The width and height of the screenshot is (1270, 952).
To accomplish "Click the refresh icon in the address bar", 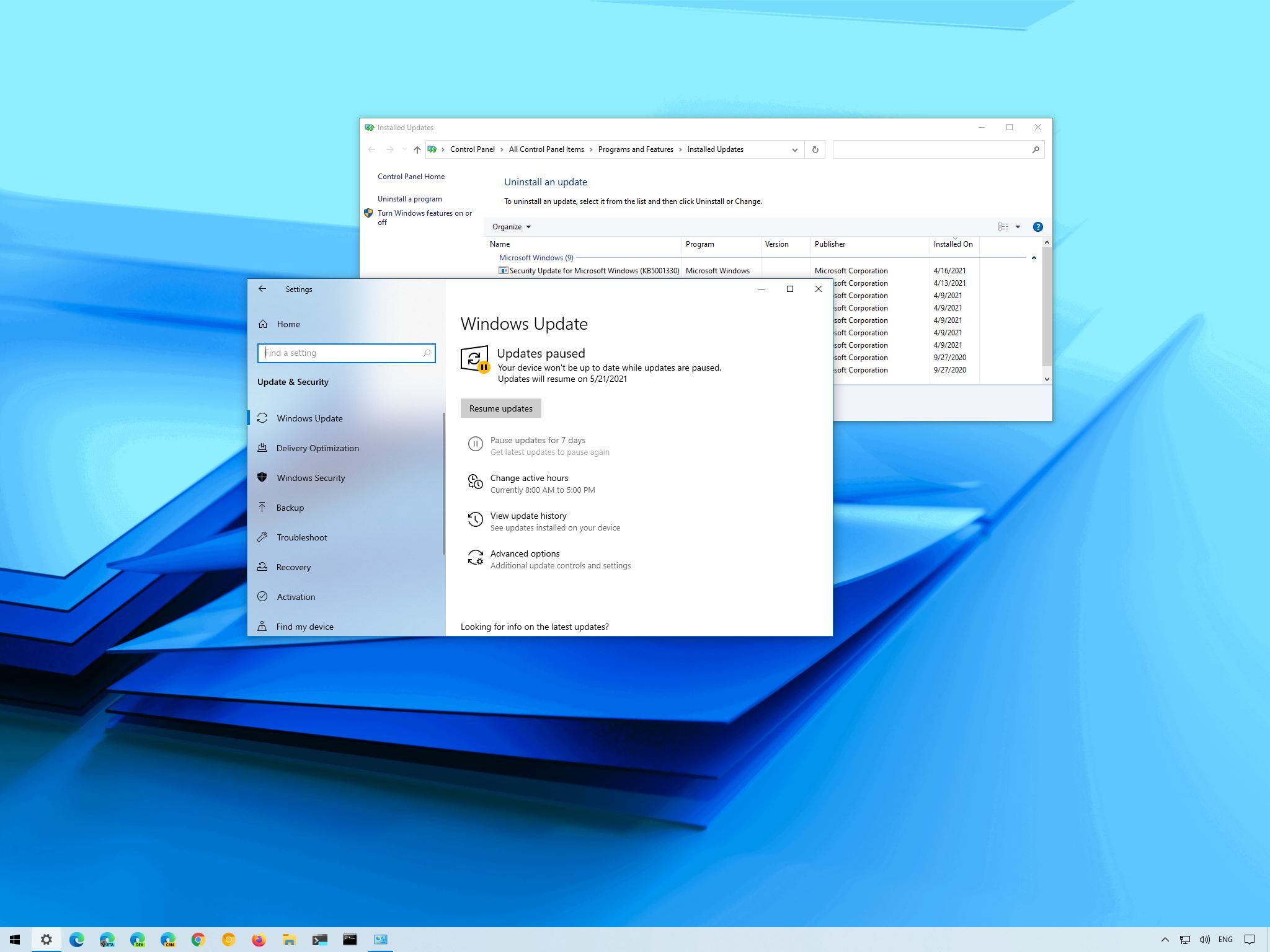I will [815, 149].
